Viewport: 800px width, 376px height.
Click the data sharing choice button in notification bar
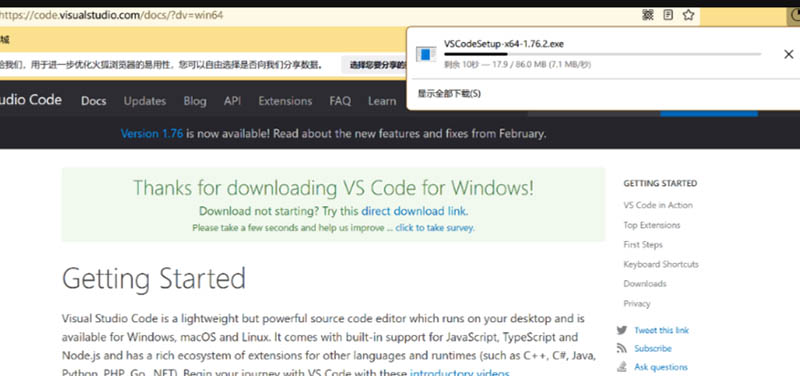[x=374, y=65]
